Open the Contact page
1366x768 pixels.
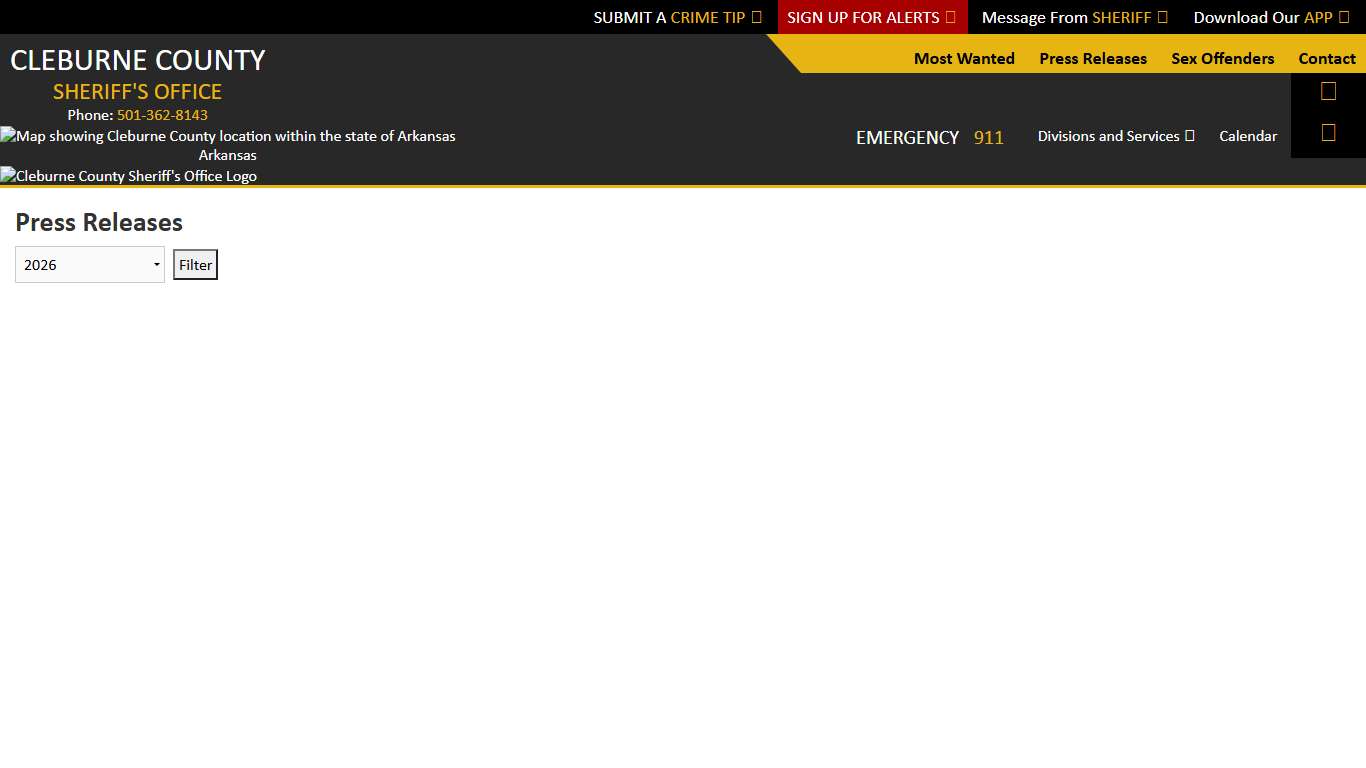(1327, 59)
